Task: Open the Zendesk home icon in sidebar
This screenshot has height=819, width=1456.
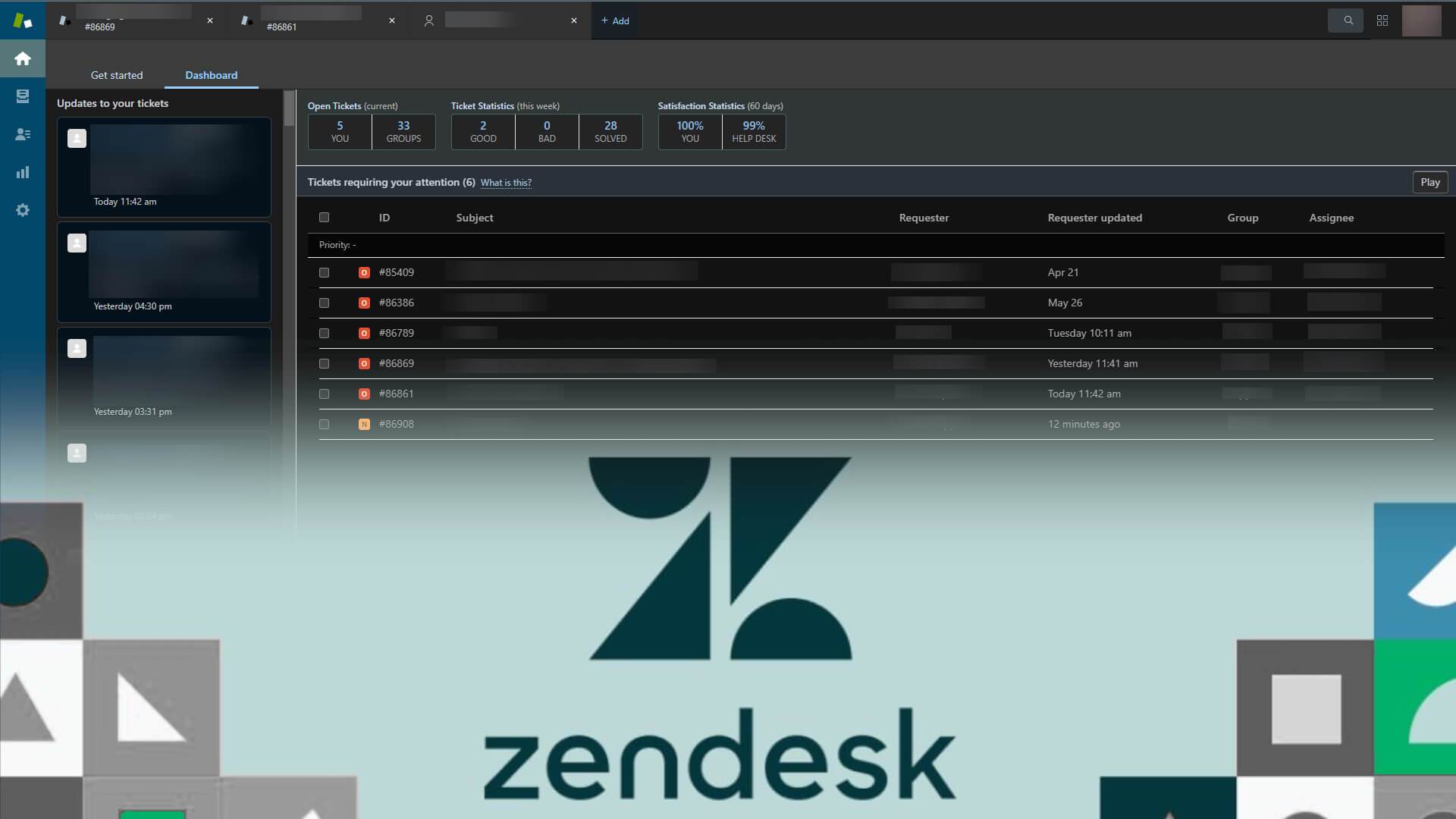Action: (x=23, y=58)
